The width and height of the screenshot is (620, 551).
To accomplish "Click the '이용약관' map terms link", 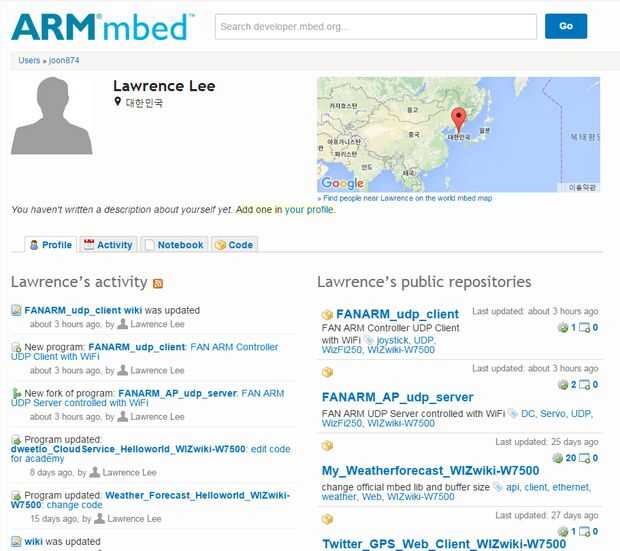I will pos(582,187).
